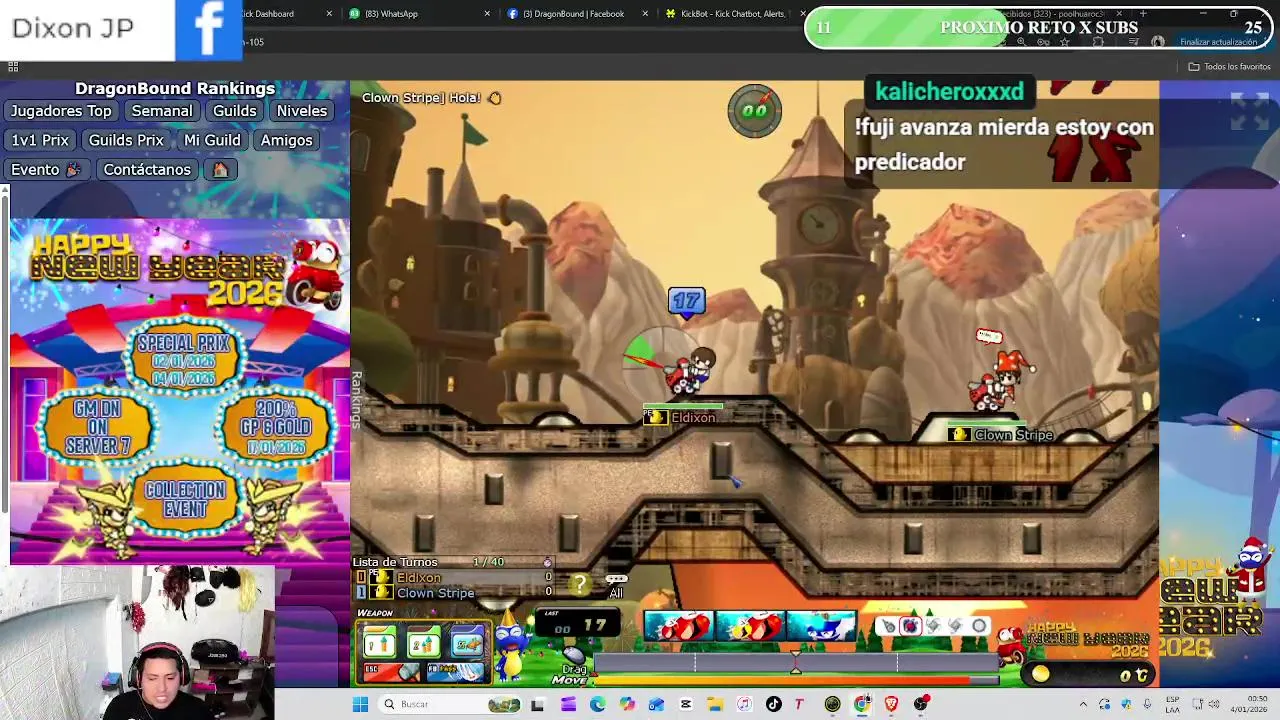Select the last round shot-mode icon
This screenshot has height=720, width=1280.
point(979,626)
